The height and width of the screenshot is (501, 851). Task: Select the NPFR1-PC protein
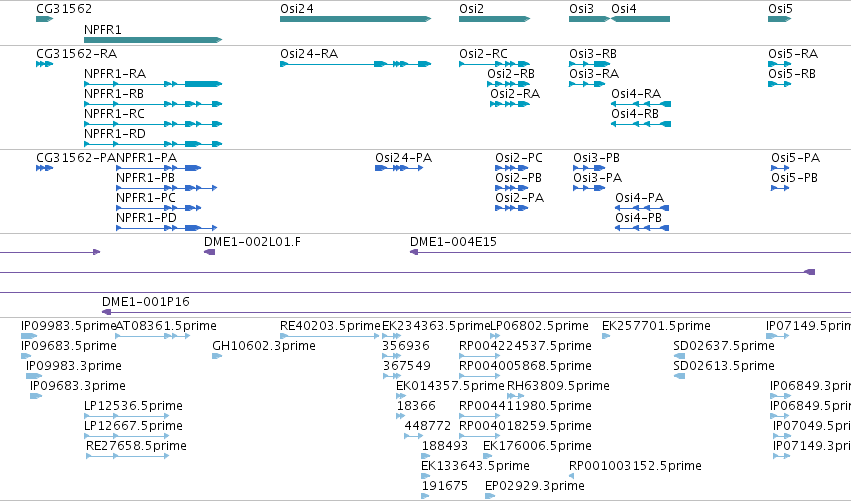pyautogui.click(x=158, y=208)
